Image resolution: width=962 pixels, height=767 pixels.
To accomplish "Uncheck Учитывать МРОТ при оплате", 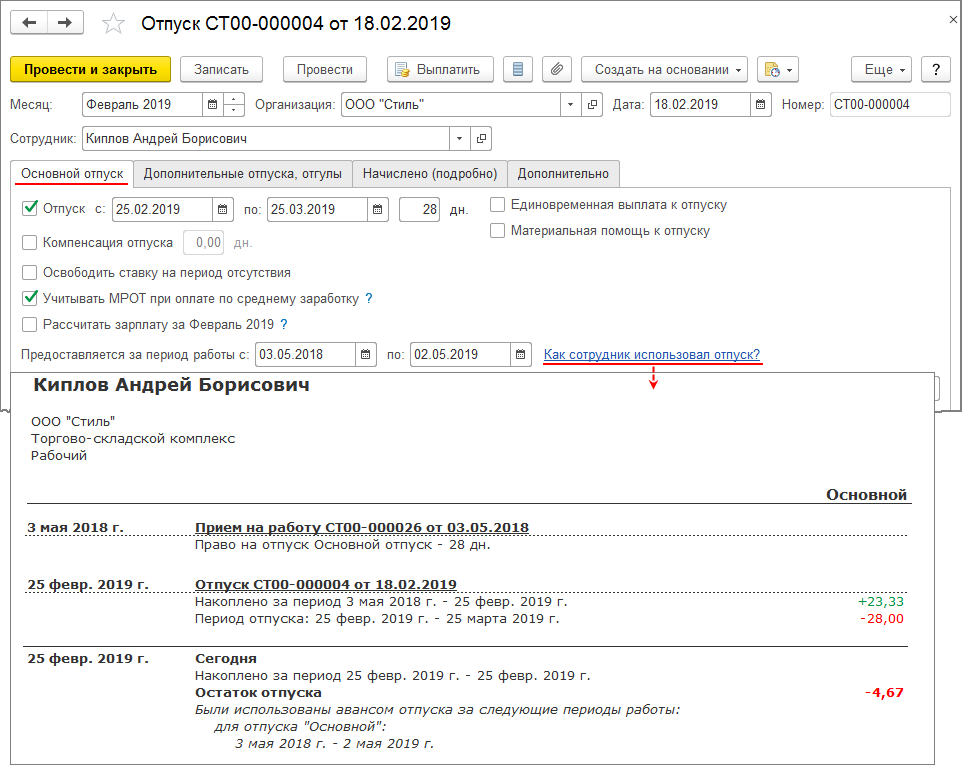I will click(x=29, y=298).
